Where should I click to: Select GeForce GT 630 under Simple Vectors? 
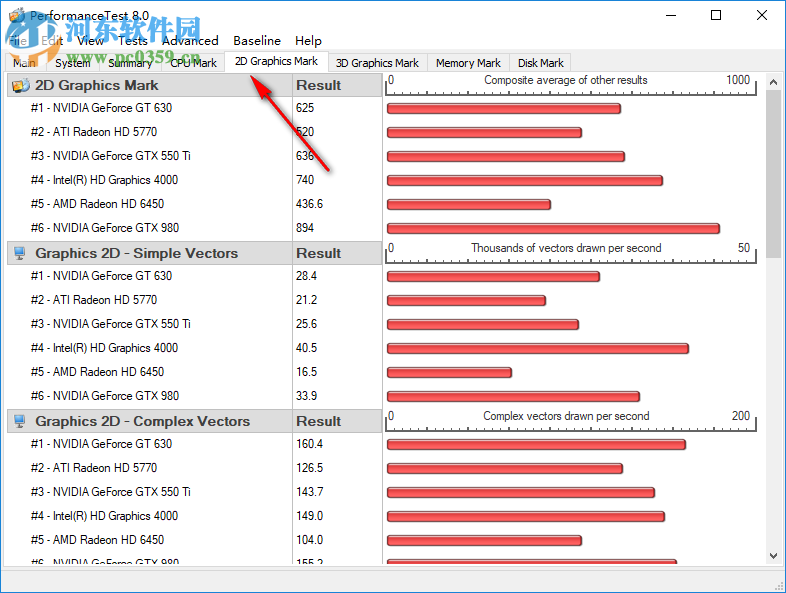(101, 276)
